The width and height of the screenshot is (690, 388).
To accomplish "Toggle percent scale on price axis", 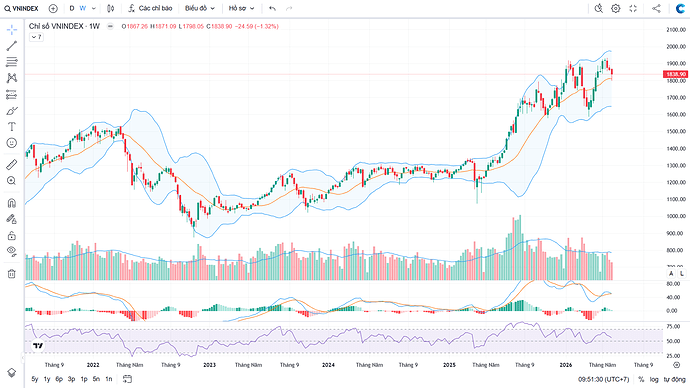I will [641, 379].
